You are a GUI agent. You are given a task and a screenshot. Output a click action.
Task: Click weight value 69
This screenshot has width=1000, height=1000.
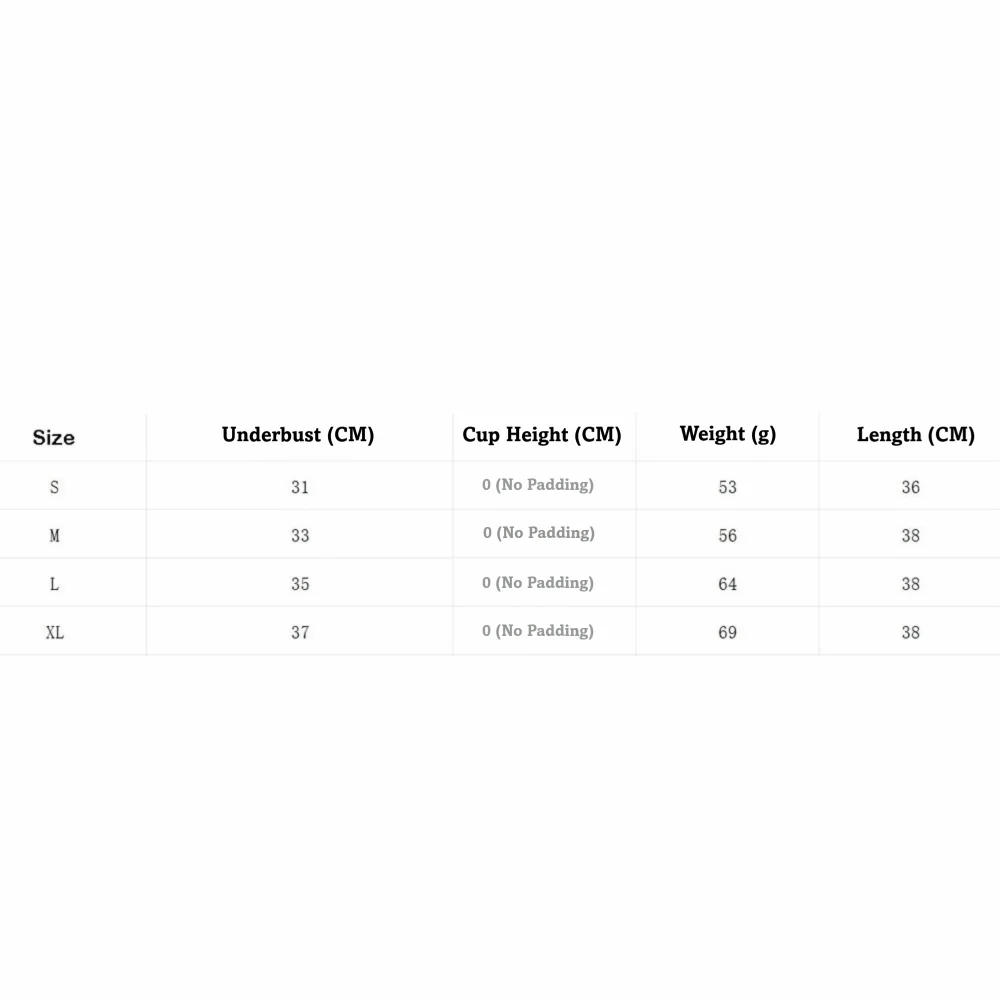click(727, 633)
